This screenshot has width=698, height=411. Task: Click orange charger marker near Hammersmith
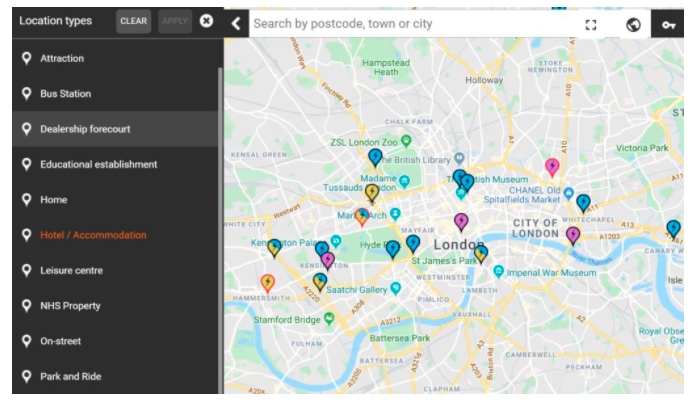pyautogui.click(x=268, y=282)
